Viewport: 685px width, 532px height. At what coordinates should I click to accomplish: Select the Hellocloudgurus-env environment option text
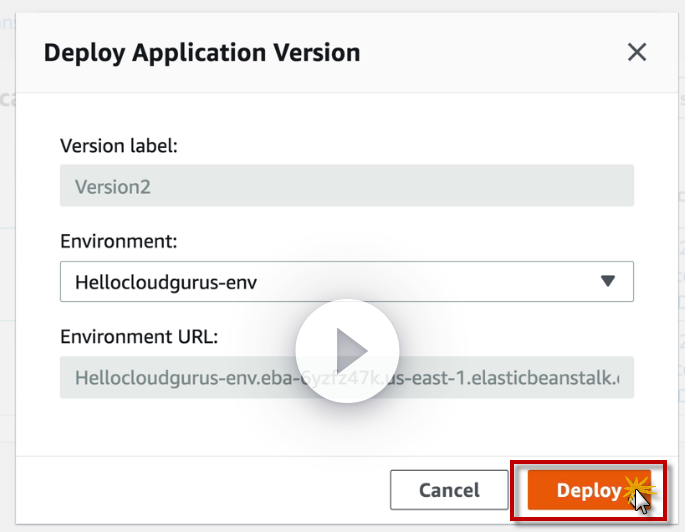tap(166, 282)
